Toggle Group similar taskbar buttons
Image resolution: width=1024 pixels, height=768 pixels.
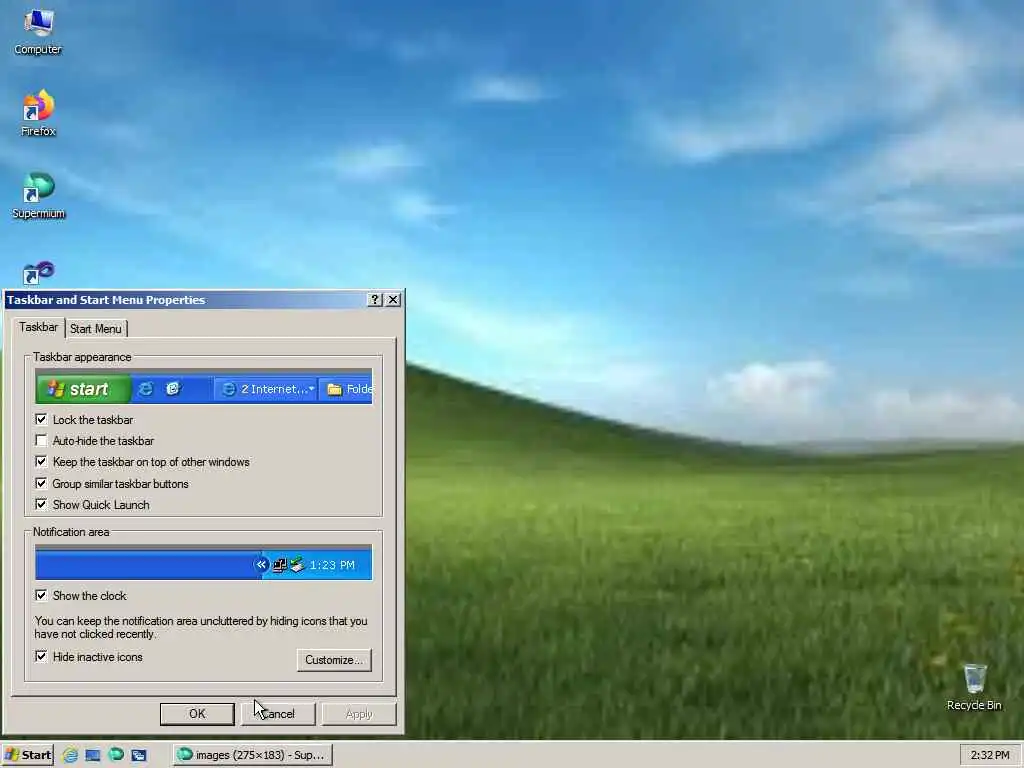(x=41, y=483)
